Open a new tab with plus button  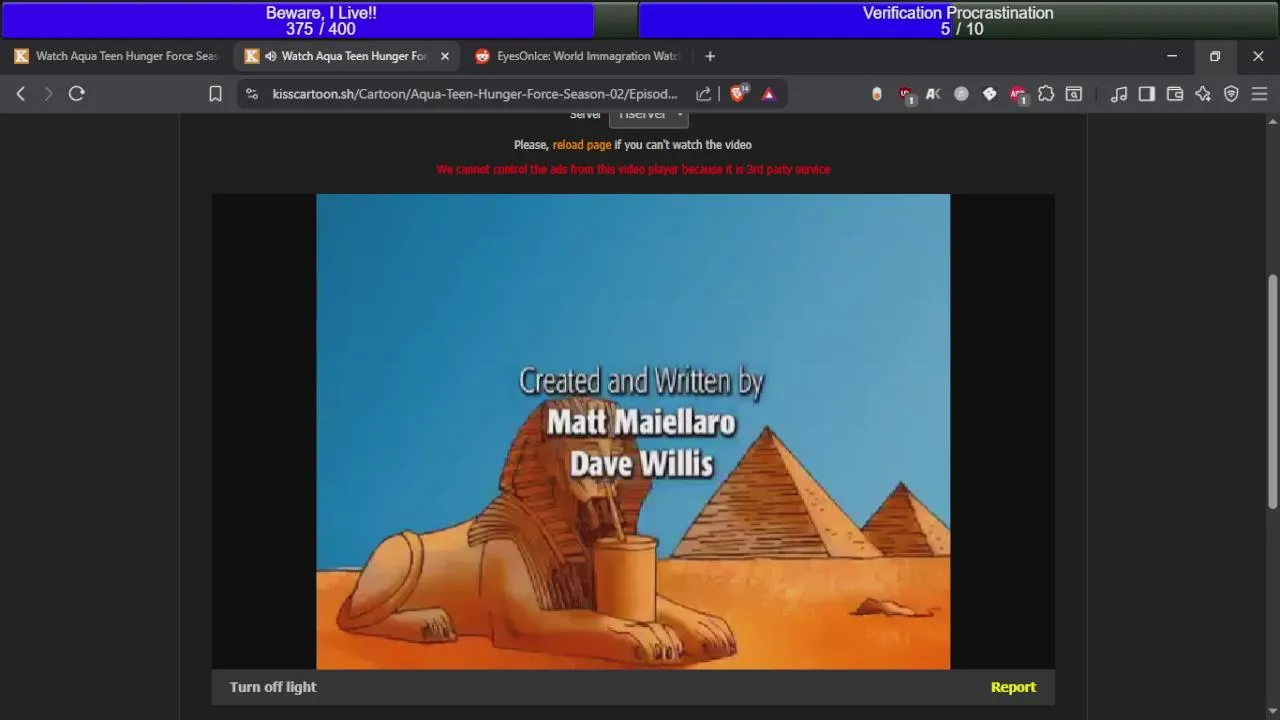coord(710,56)
